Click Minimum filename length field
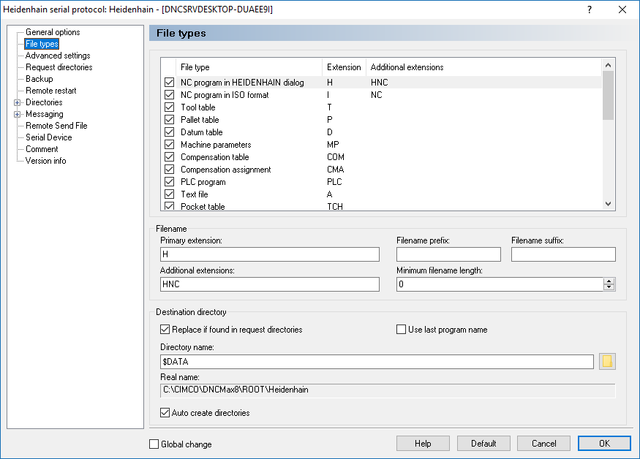640x459 pixels. coord(500,284)
